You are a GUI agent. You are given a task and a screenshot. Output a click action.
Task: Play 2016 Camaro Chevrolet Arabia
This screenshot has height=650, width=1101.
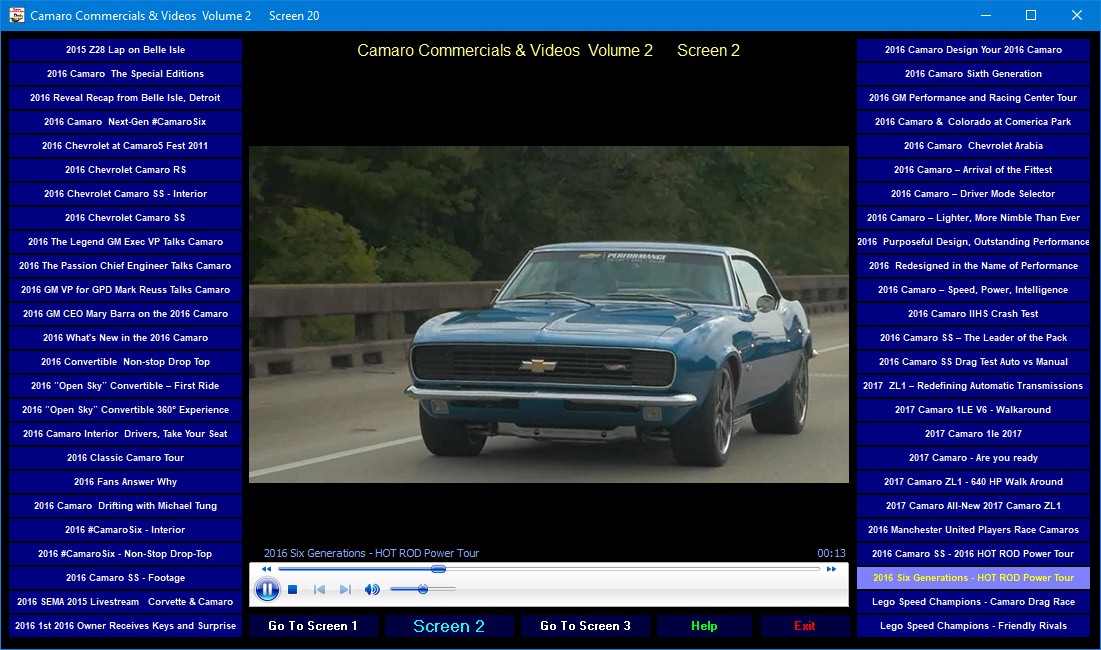(x=973, y=146)
